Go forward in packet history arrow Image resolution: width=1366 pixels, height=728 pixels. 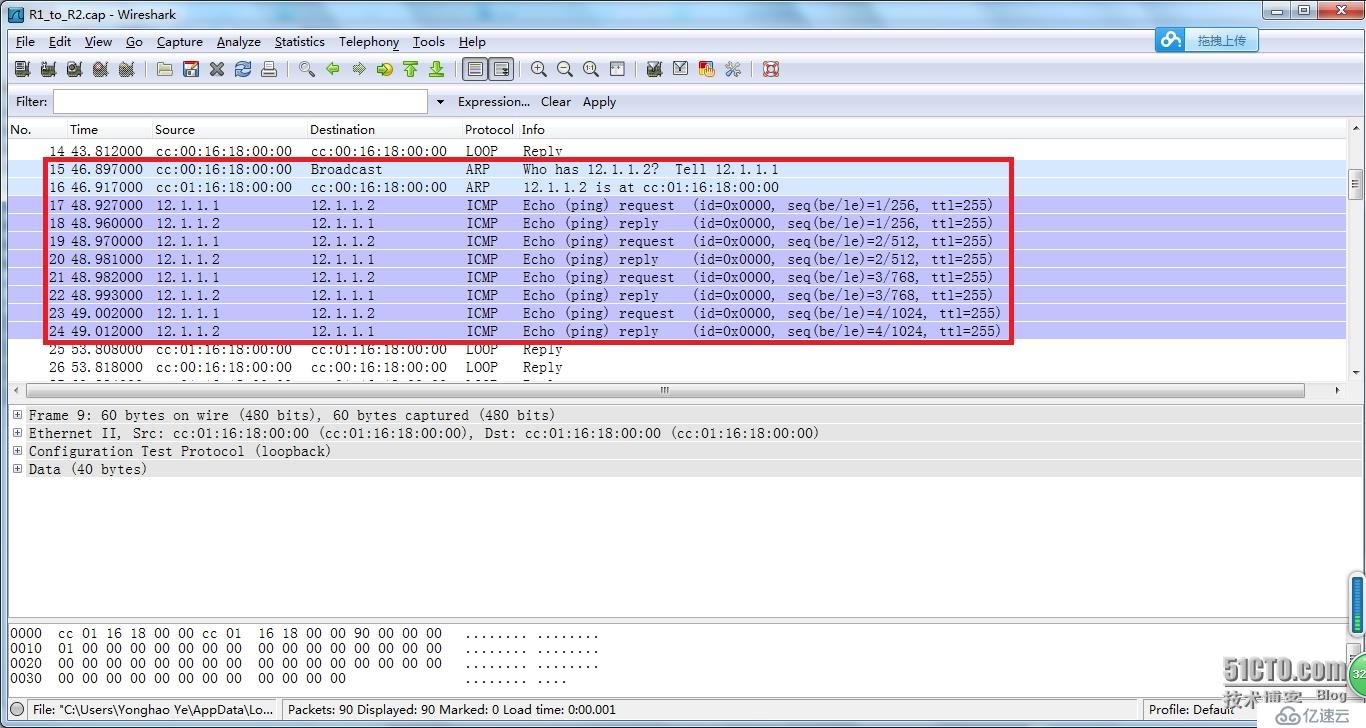coord(359,69)
